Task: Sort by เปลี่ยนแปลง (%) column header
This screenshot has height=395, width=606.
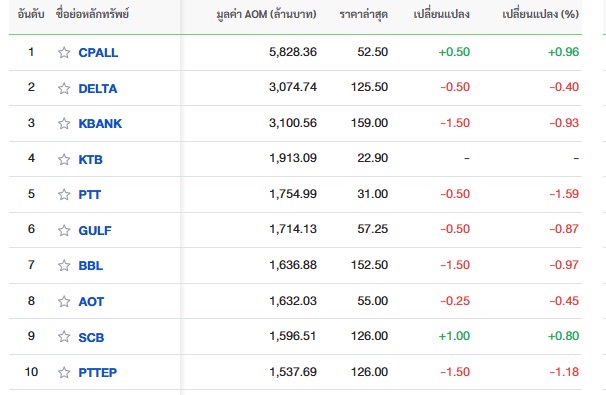Action: click(540, 14)
